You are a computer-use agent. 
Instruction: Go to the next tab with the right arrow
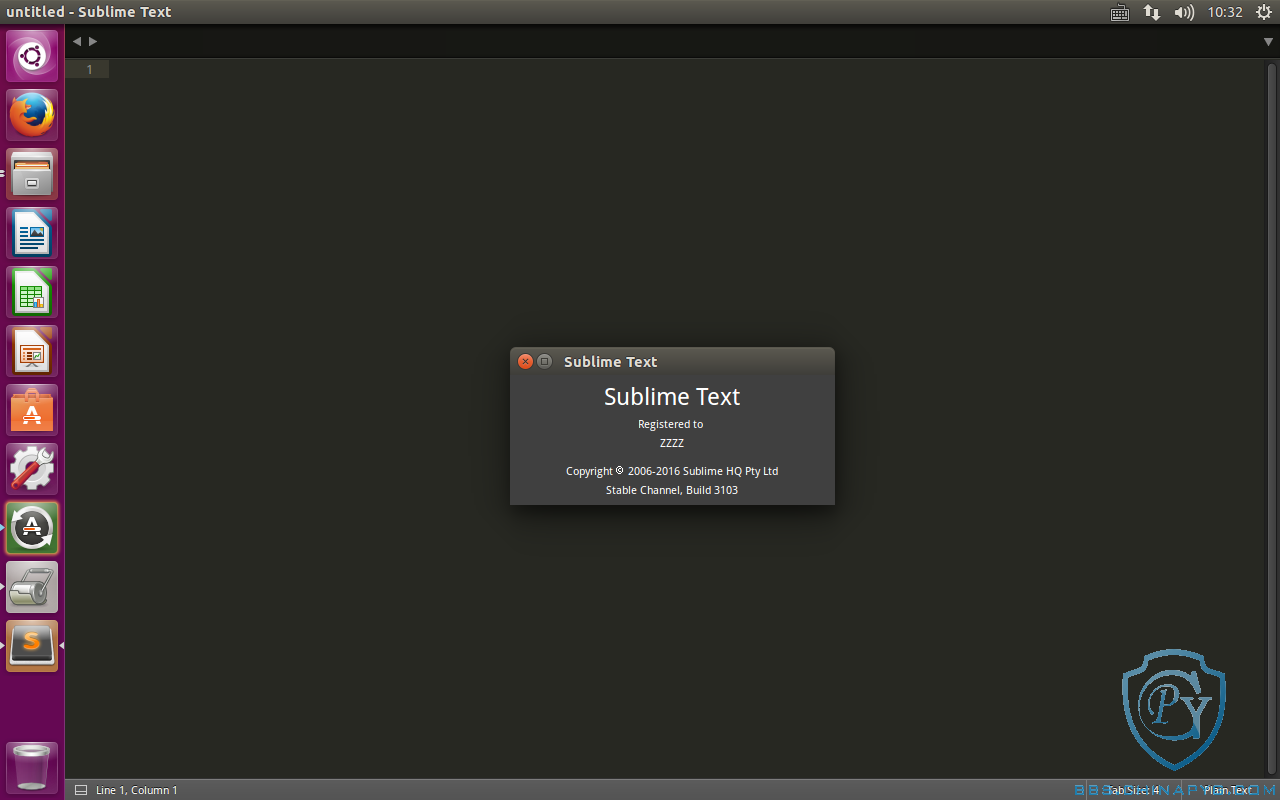pyautogui.click(x=93, y=41)
